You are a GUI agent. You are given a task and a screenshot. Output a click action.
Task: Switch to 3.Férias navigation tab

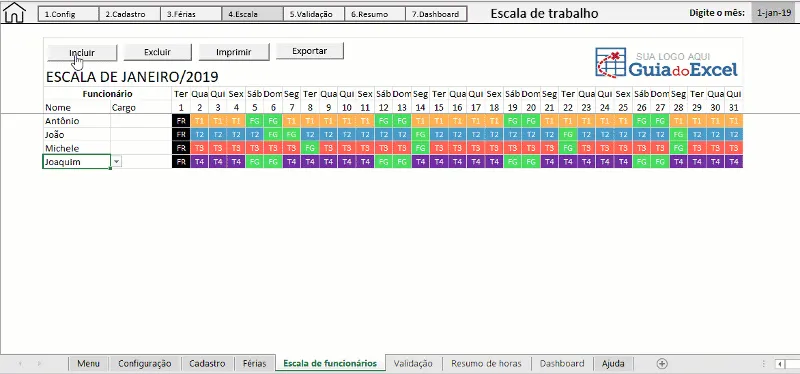pos(191,14)
